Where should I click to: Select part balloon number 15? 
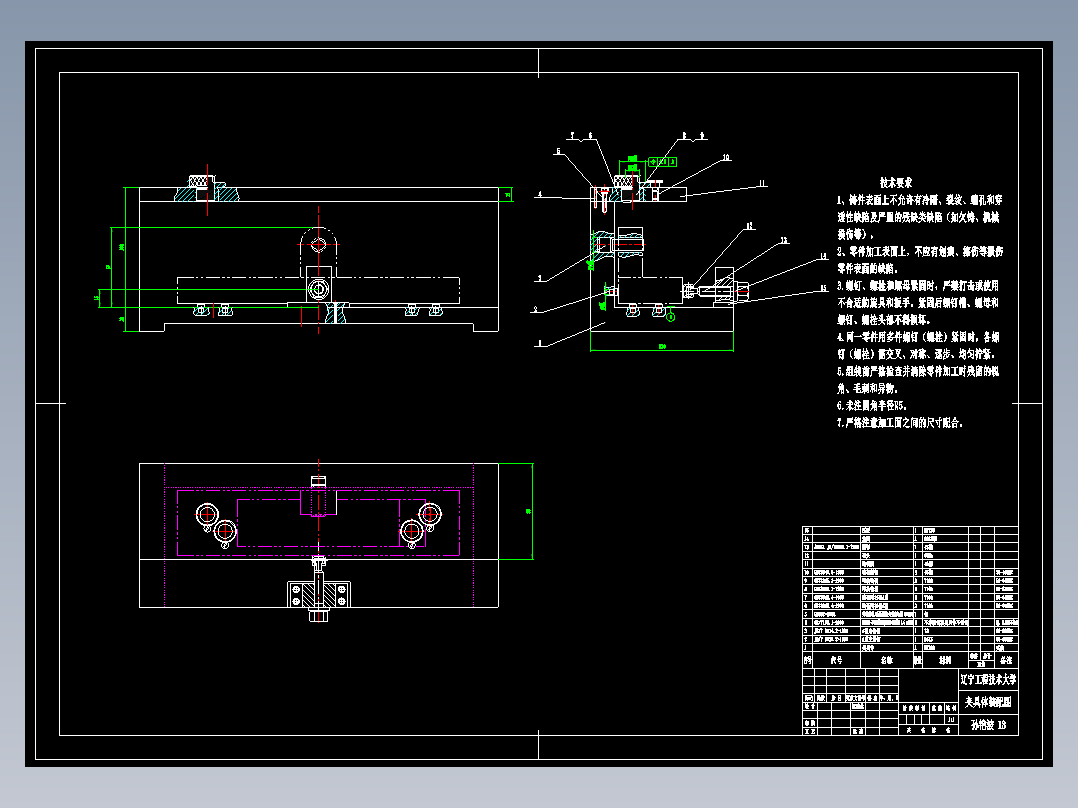pyautogui.click(x=823, y=289)
